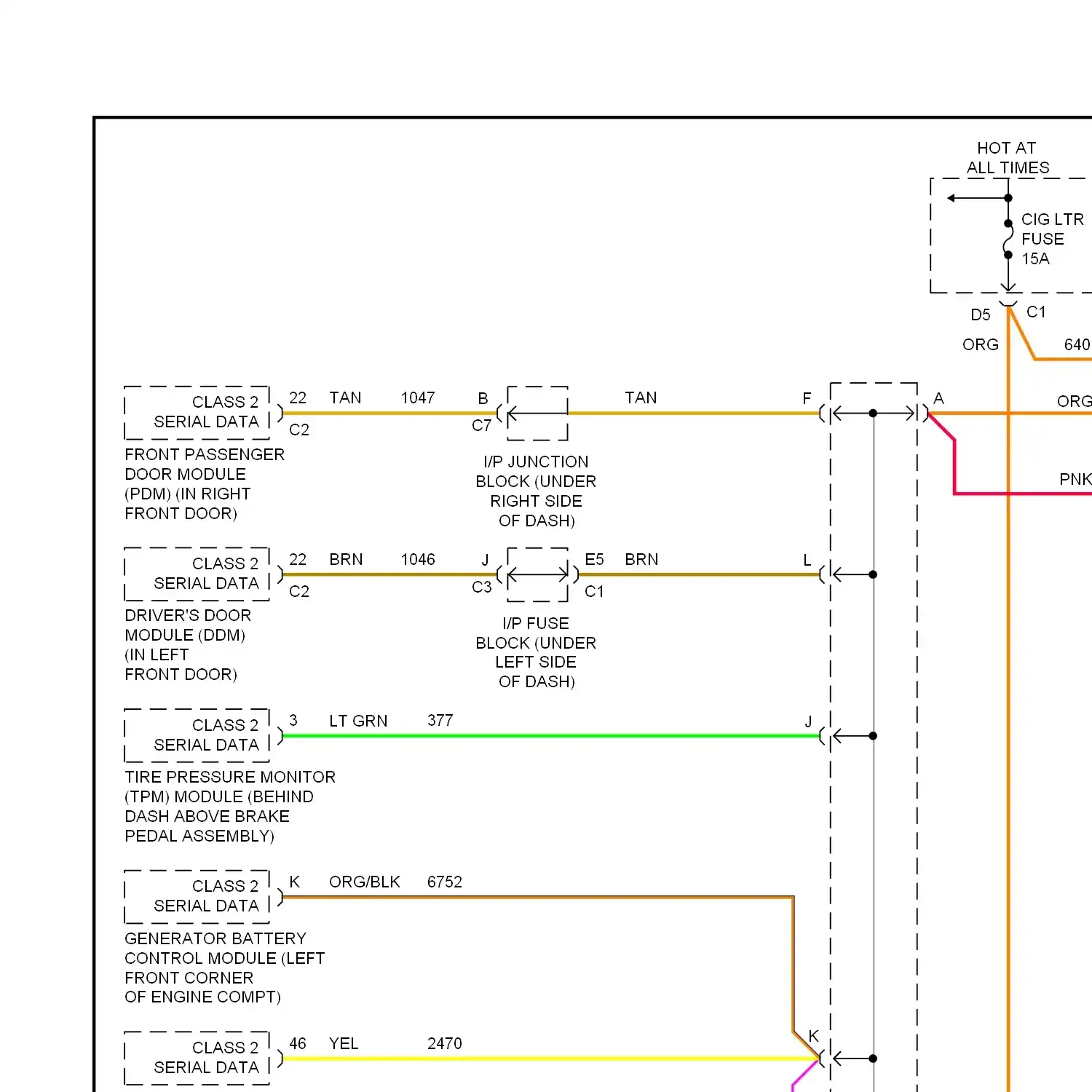1092x1092 pixels.
Task: Click the DRIVER'S DOOR MODULE (DDM) description
Action: 188,645
